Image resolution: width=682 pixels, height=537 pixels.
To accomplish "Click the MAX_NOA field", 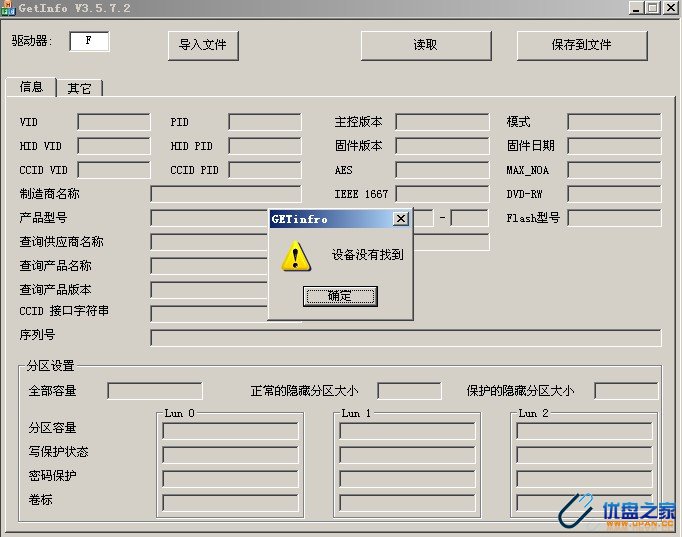I will [614, 170].
